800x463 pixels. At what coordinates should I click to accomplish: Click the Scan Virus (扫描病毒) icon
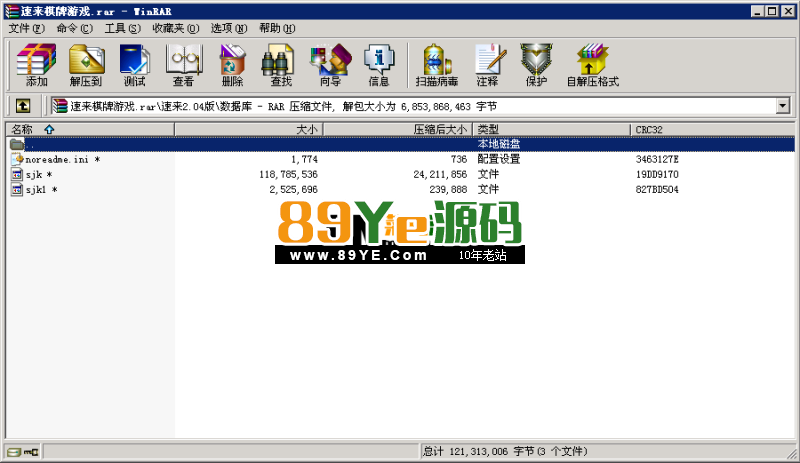coord(437,64)
